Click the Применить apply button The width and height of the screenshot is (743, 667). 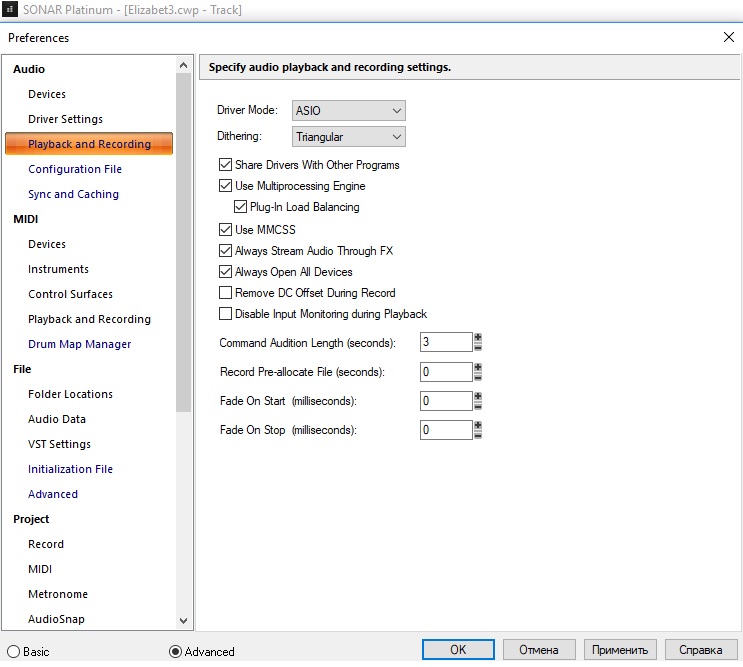pyautogui.click(x=620, y=649)
